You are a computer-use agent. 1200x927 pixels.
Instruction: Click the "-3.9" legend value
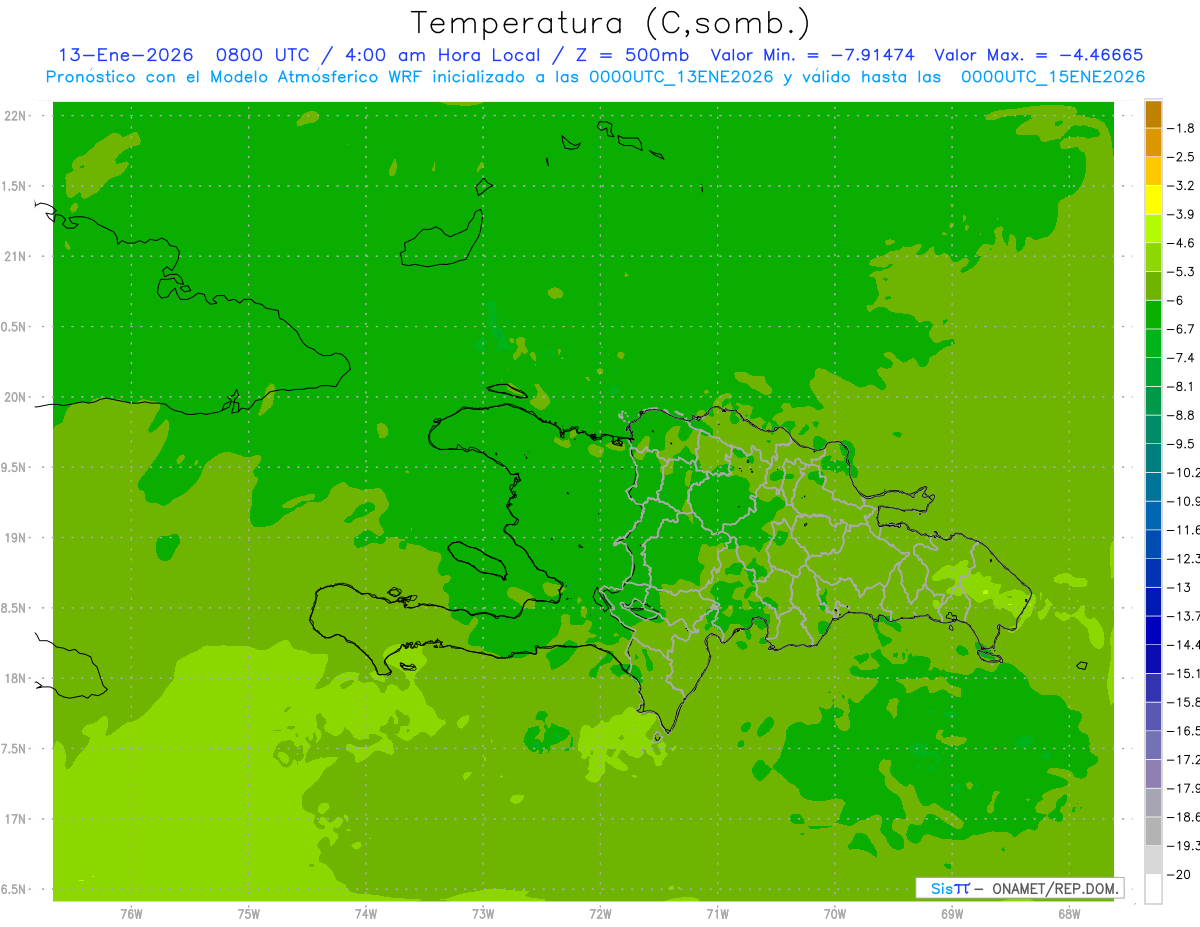click(x=1181, y=214)
